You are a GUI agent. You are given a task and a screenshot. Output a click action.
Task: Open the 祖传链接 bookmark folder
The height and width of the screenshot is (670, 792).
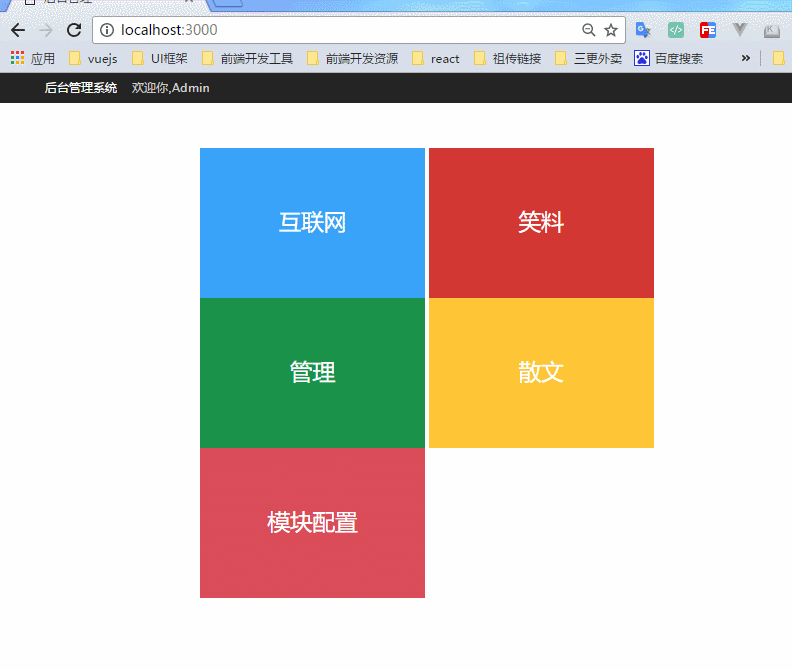508,59
